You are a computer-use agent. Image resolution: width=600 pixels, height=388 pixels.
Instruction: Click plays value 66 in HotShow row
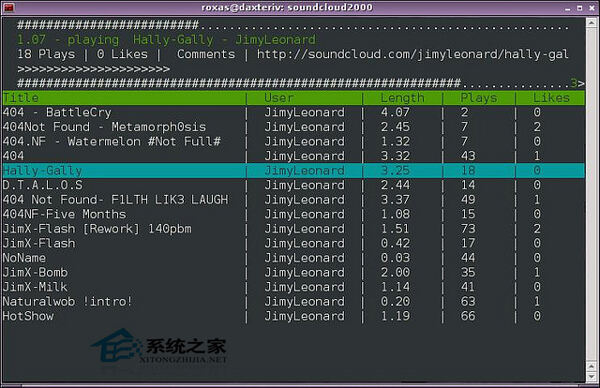pos(468,316)
